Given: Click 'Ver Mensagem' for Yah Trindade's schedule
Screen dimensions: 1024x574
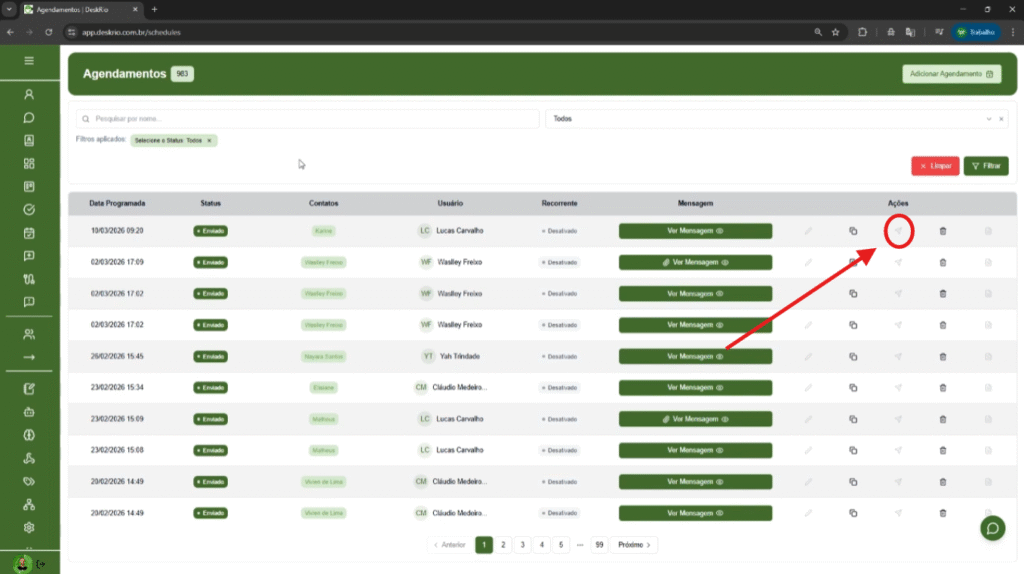Looking at the screenshot, I should pyautogui.click(x=695, y=356).
